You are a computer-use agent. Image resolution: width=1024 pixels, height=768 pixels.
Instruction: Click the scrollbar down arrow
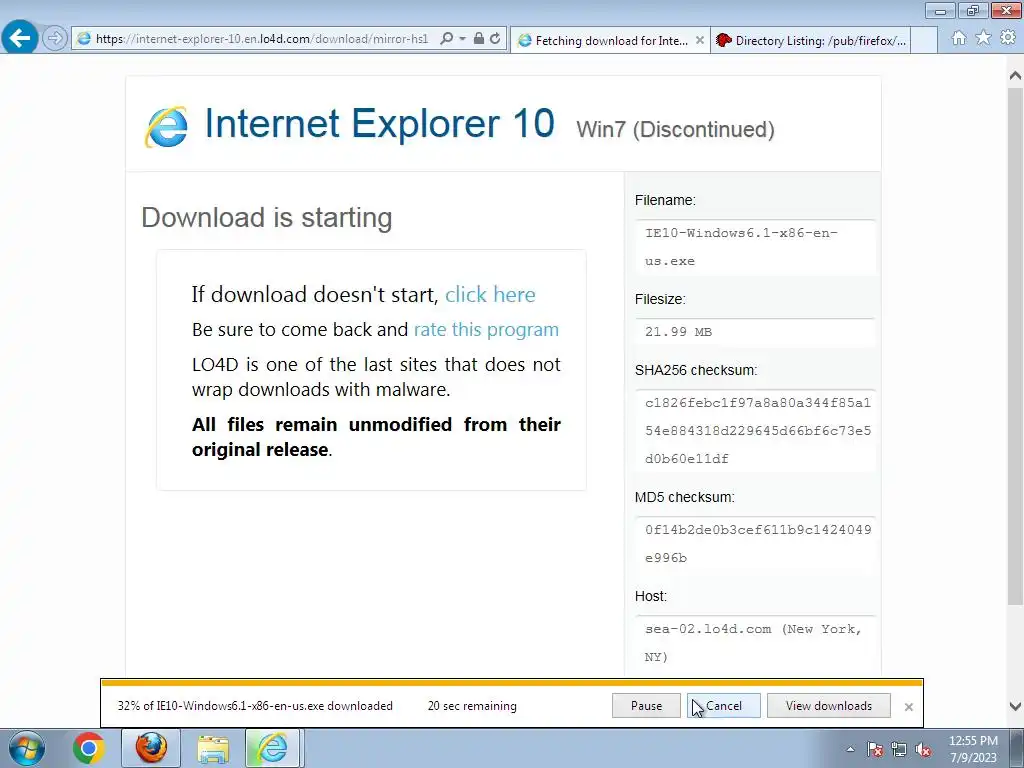[1016, 706]
